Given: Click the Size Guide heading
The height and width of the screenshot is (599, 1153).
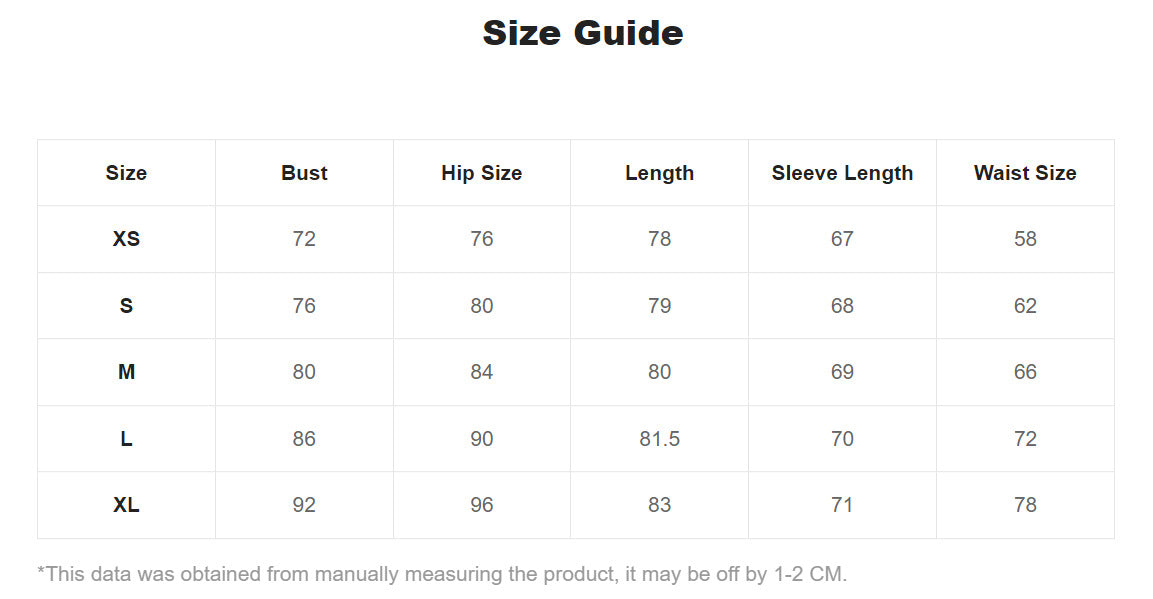Looking at the screenshot, I should [x=582, y=33].
